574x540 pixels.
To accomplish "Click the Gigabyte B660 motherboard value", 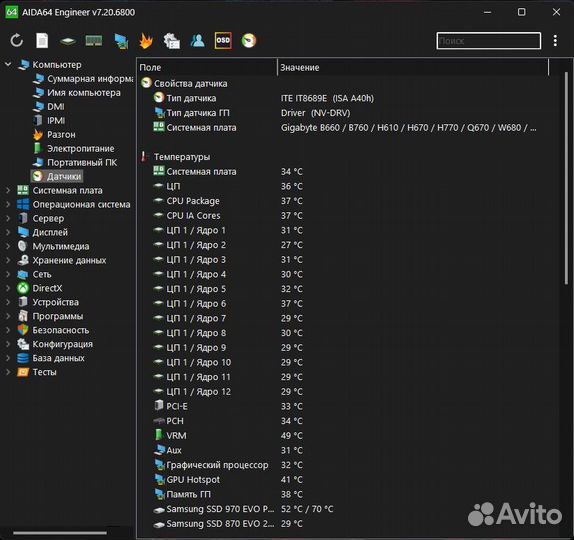I will [x=409, y=127].
